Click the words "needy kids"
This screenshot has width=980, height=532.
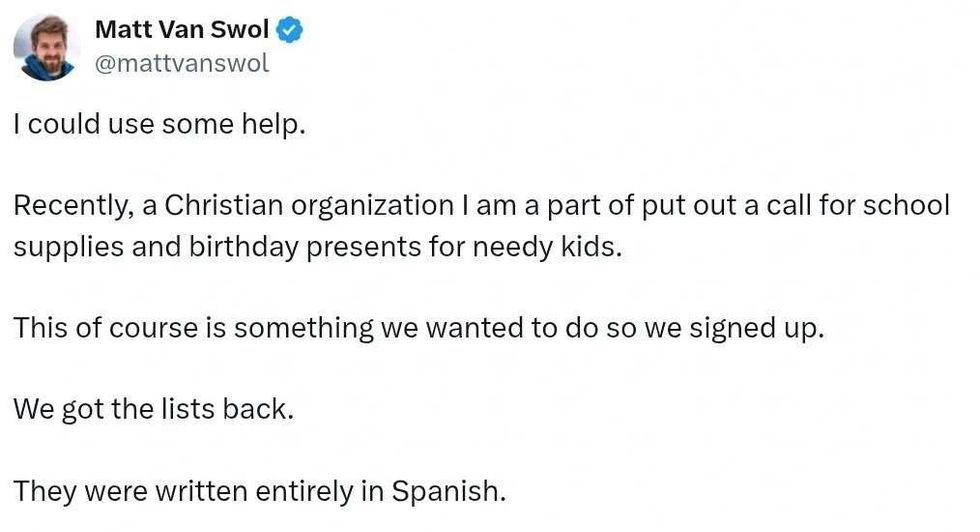click(548, 246)
